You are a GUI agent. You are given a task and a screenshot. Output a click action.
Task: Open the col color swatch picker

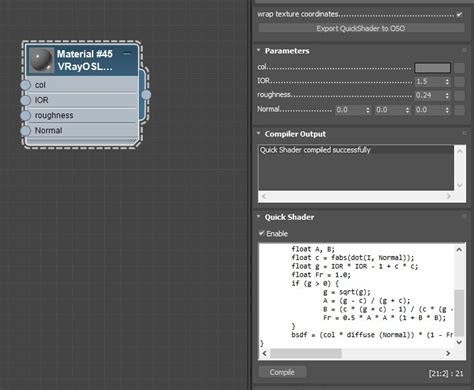pyautogui.click(x=432, y=68)
